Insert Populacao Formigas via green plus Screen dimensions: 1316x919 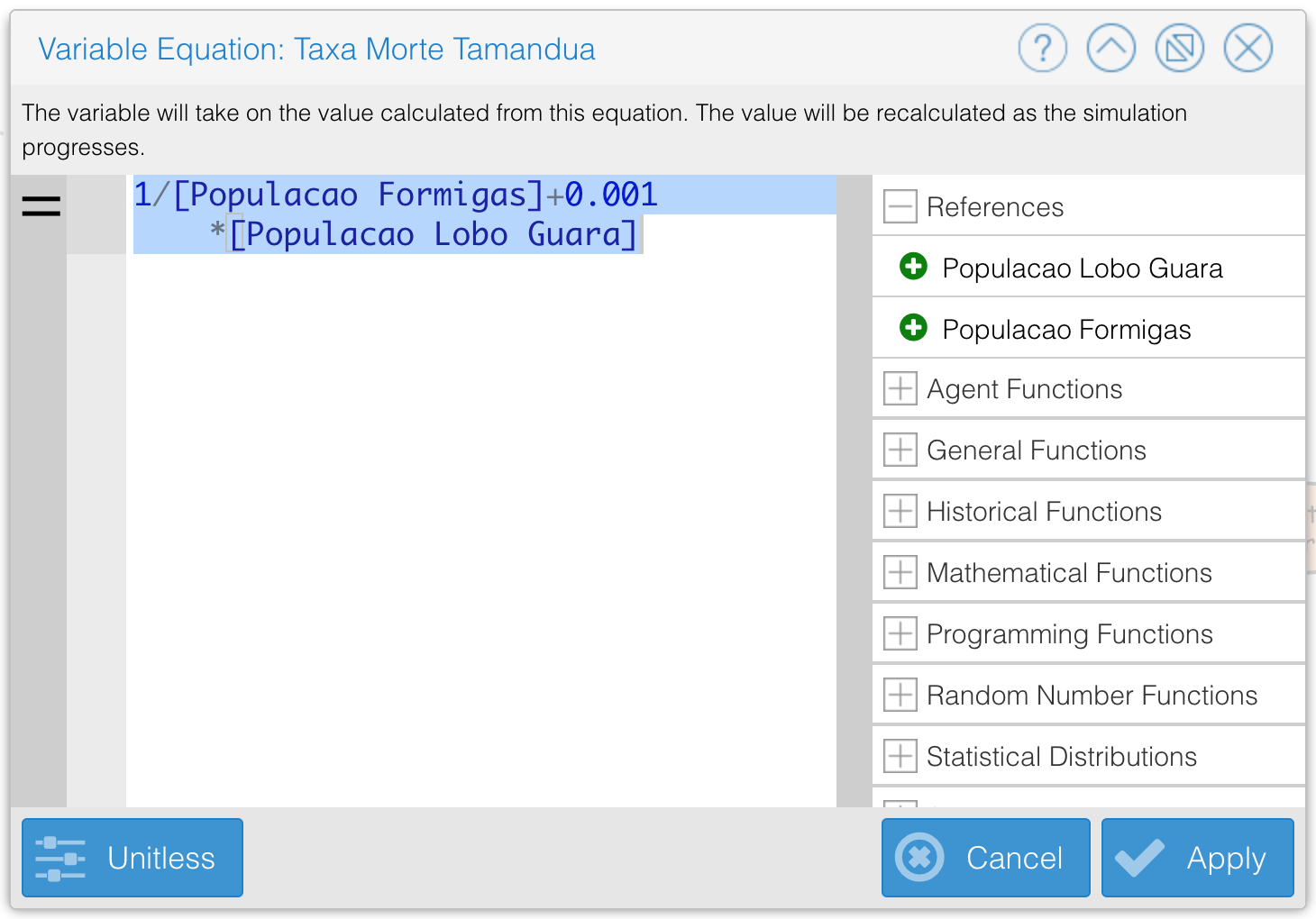coord(913,328)
